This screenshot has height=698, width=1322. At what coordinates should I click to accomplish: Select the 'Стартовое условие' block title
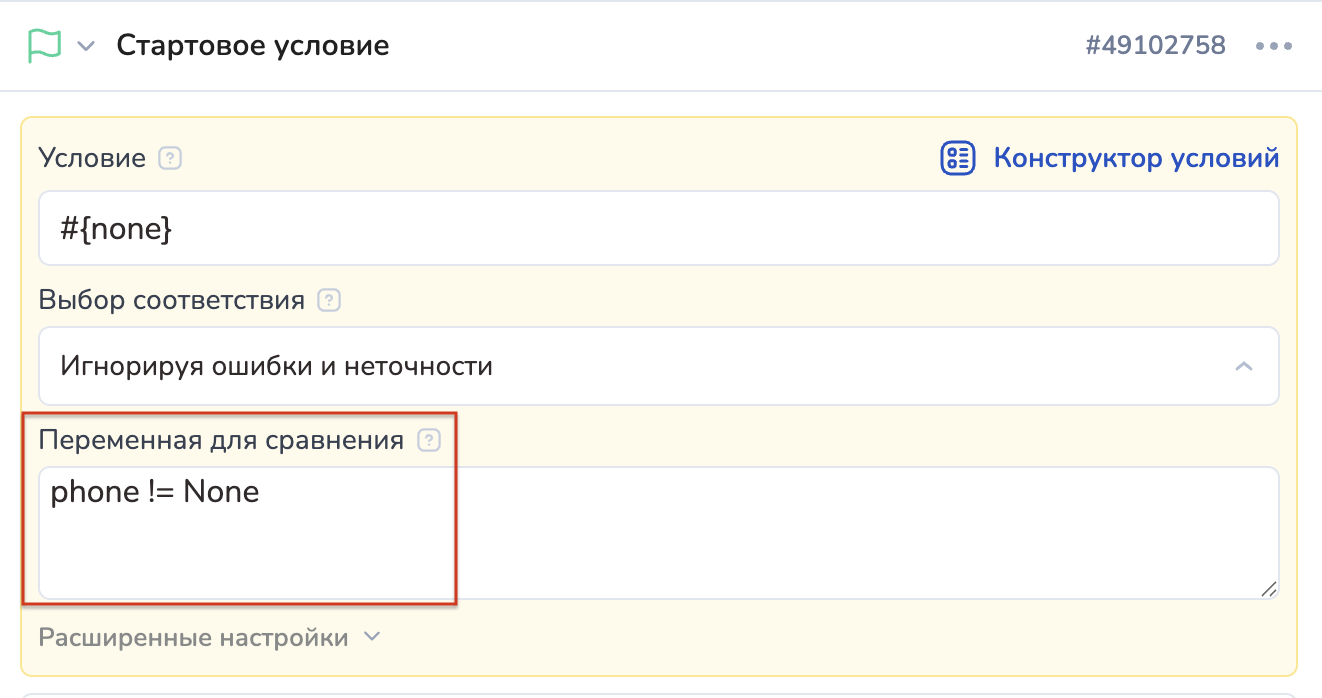tap(252, 46)
